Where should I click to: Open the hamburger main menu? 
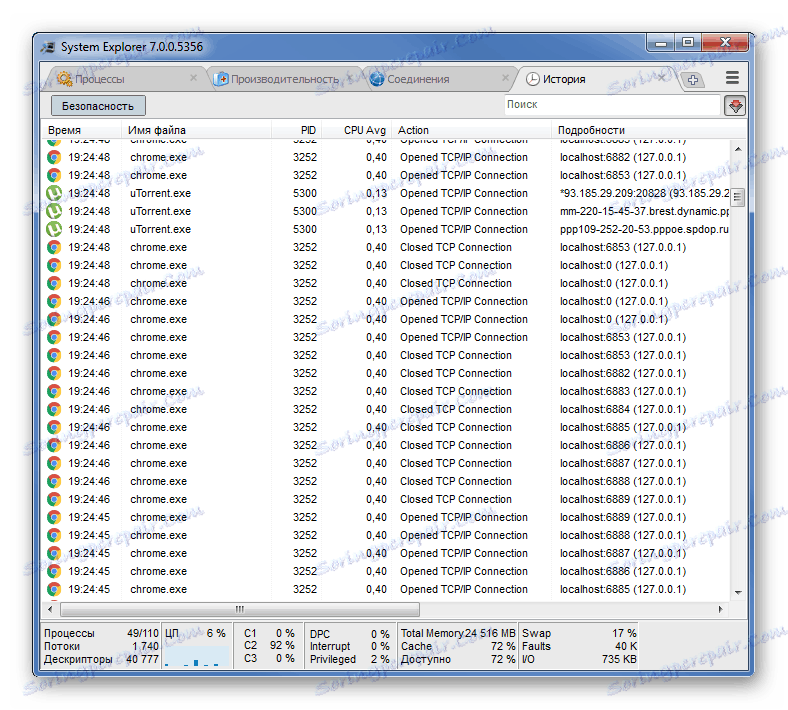click(x=732, y=77)
